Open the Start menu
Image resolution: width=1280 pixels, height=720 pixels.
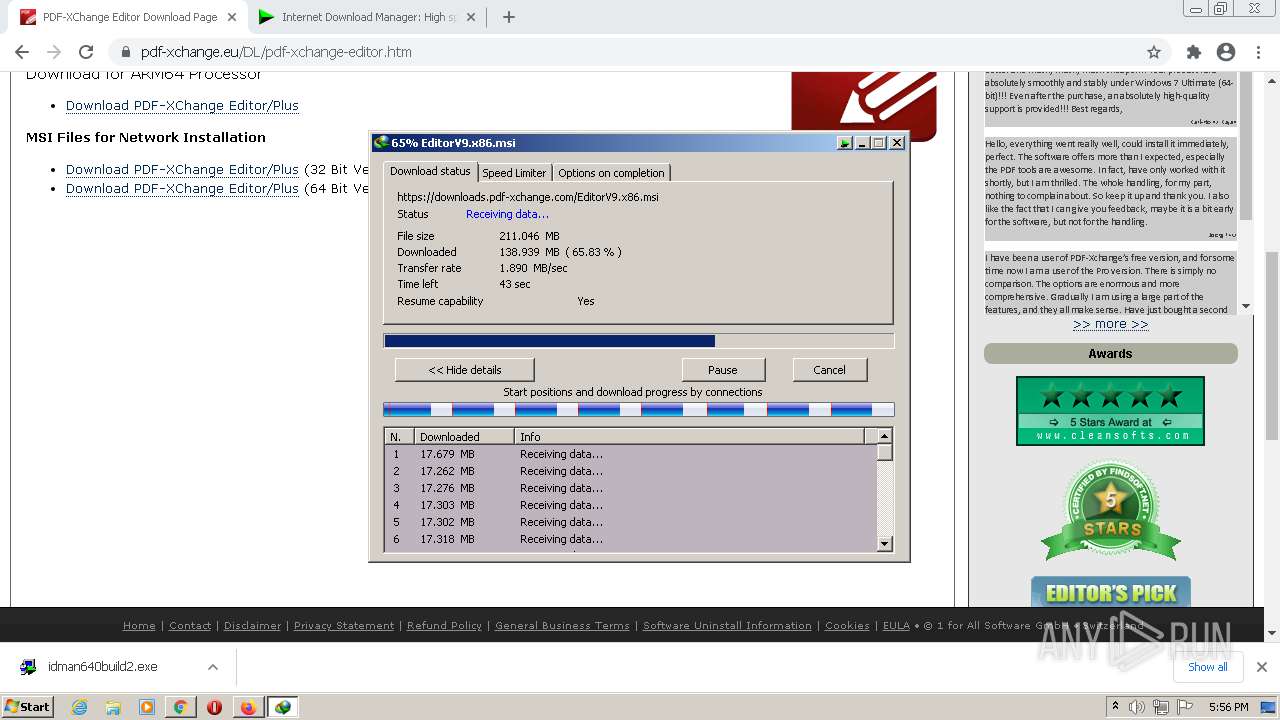pos(28,707)
